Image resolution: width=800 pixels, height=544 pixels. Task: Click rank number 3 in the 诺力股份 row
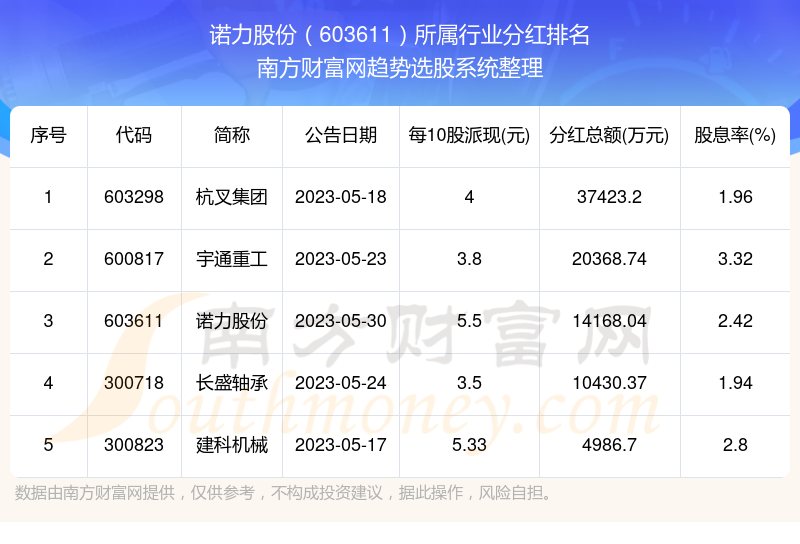48,321
